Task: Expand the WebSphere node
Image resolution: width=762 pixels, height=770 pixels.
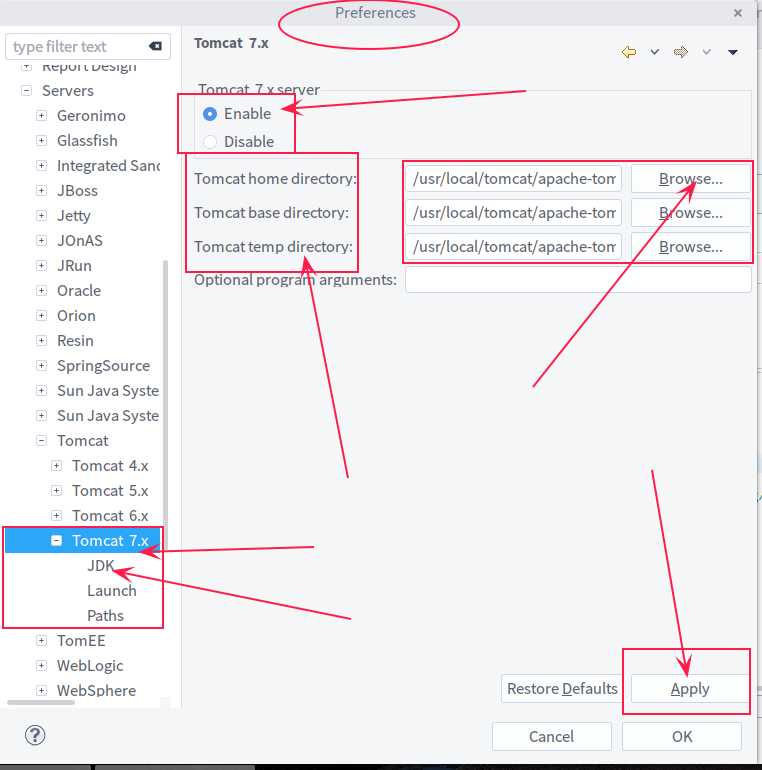Action: coord(42,690)
